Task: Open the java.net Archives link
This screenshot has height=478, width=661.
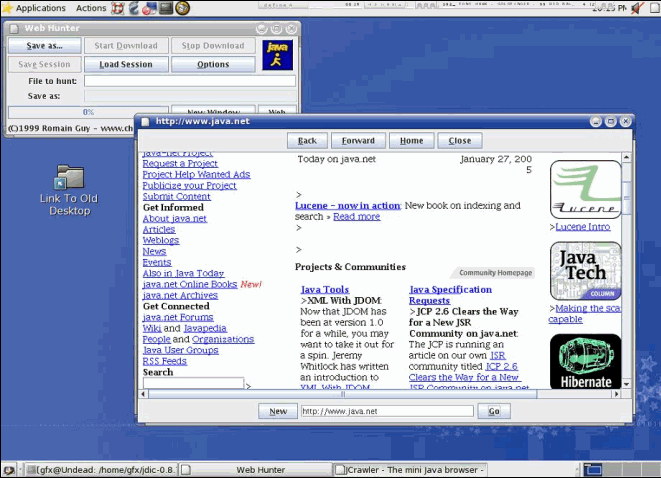Action: tap(180, 295)
